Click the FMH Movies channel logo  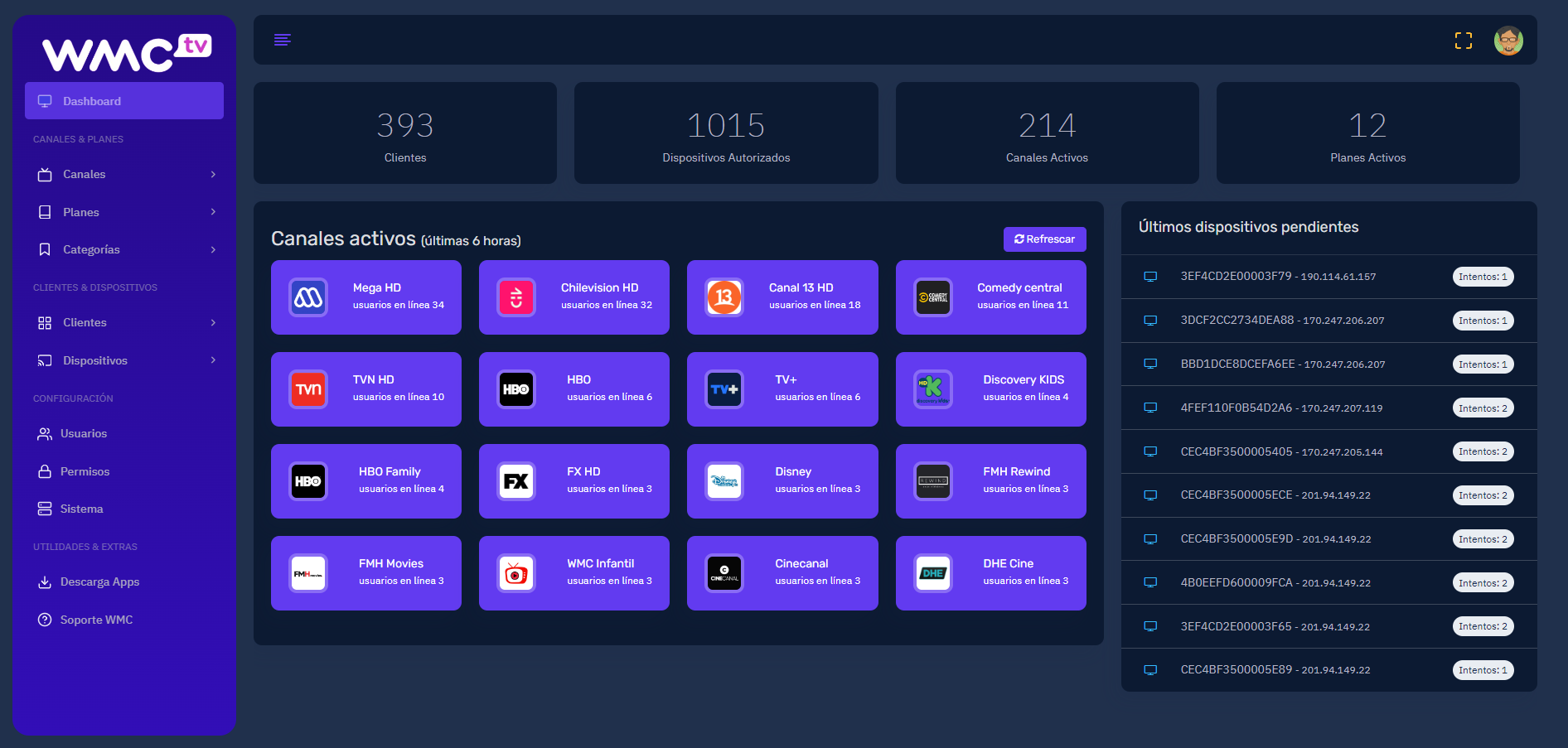(x=308, y=573)
